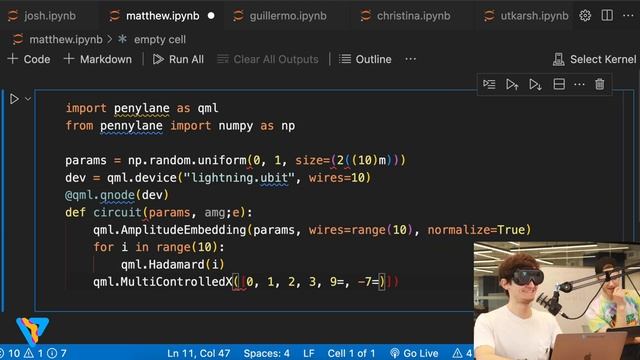Run the cell with the play icon
Viewport: 640px width, 360px height.
[x=14, y=99]
